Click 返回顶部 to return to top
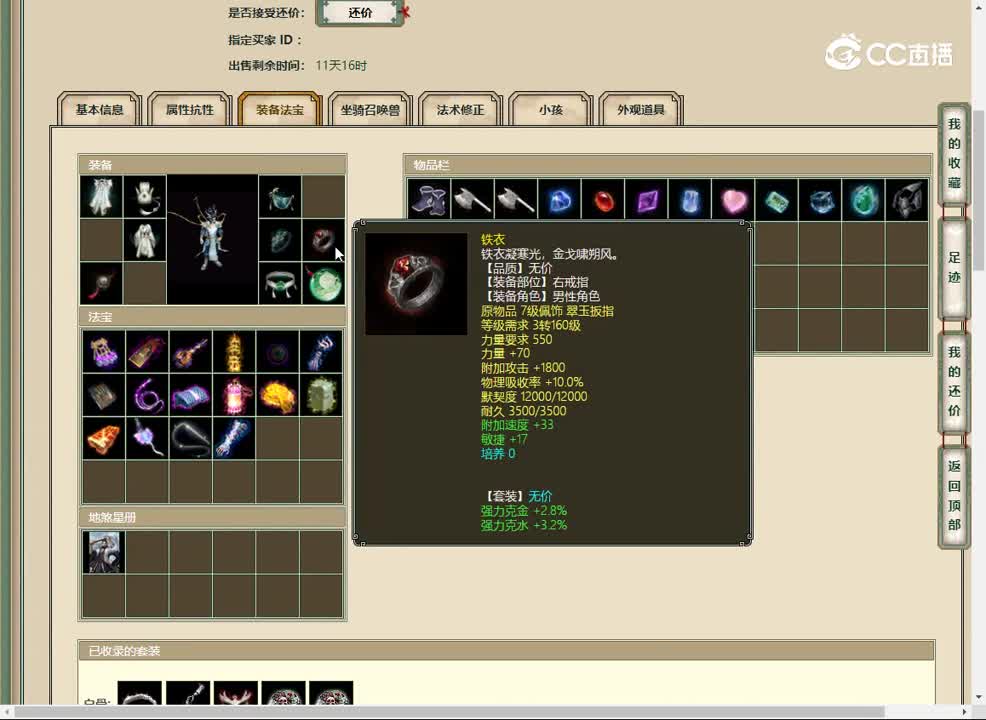 click(954, 496)
